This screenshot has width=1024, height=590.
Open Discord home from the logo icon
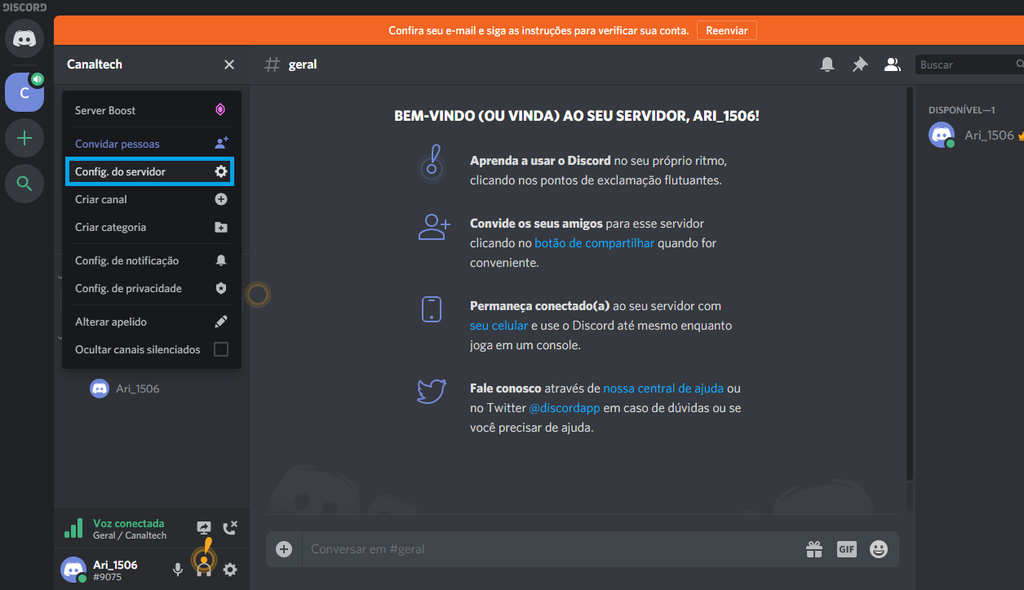[24, 39]
